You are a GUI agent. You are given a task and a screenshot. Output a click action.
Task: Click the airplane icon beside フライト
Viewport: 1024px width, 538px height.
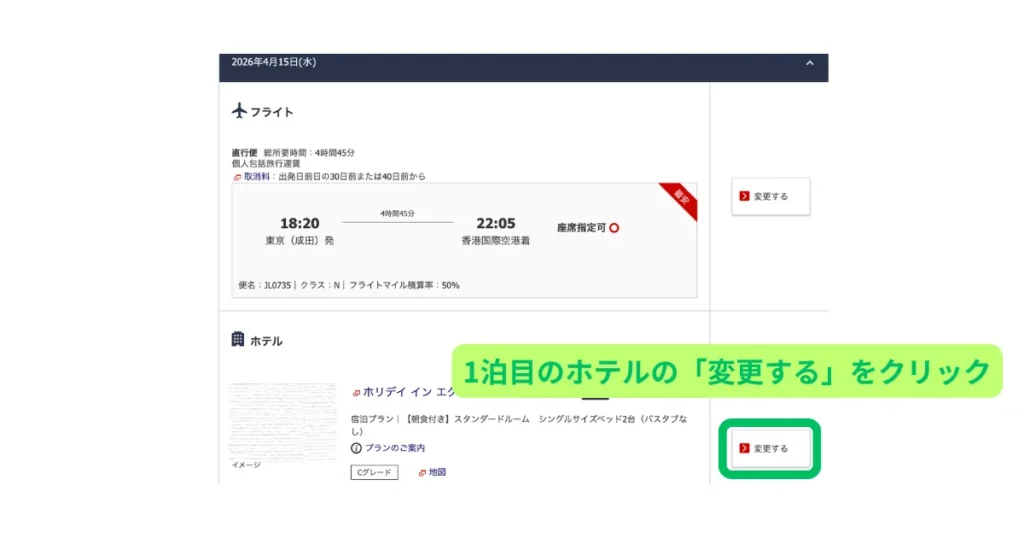click(239, 111)
